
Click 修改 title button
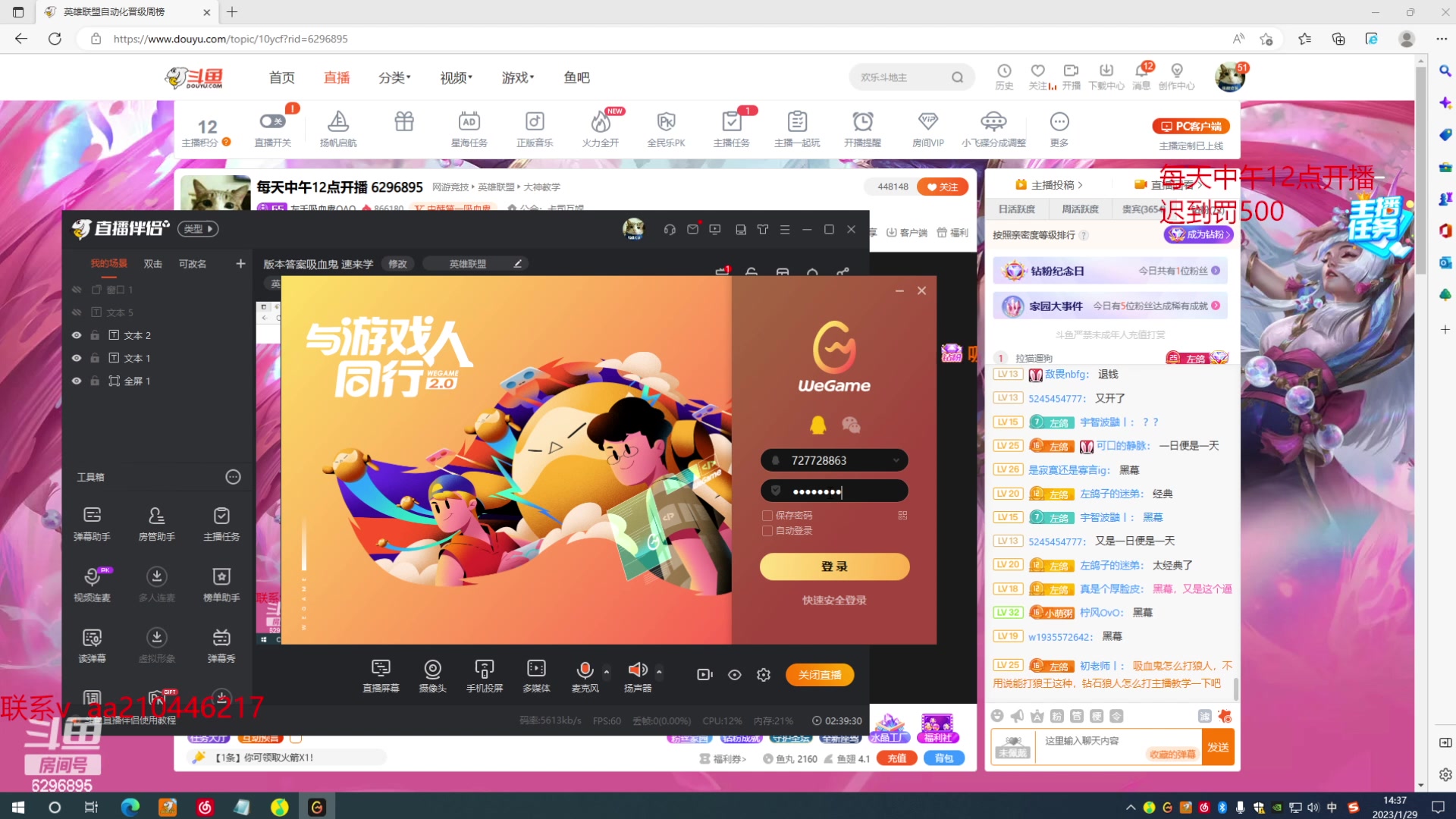pos(397,264)
